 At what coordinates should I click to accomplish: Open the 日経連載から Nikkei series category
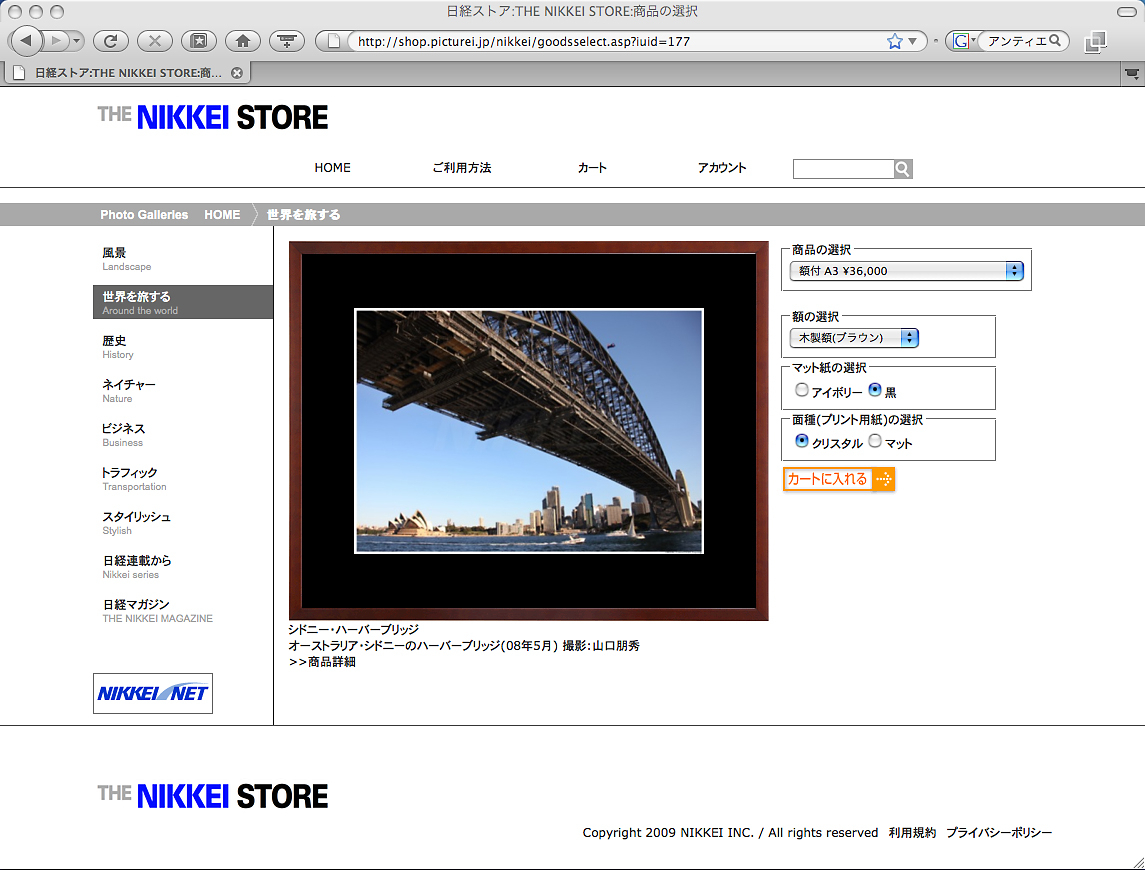point(137,567)
